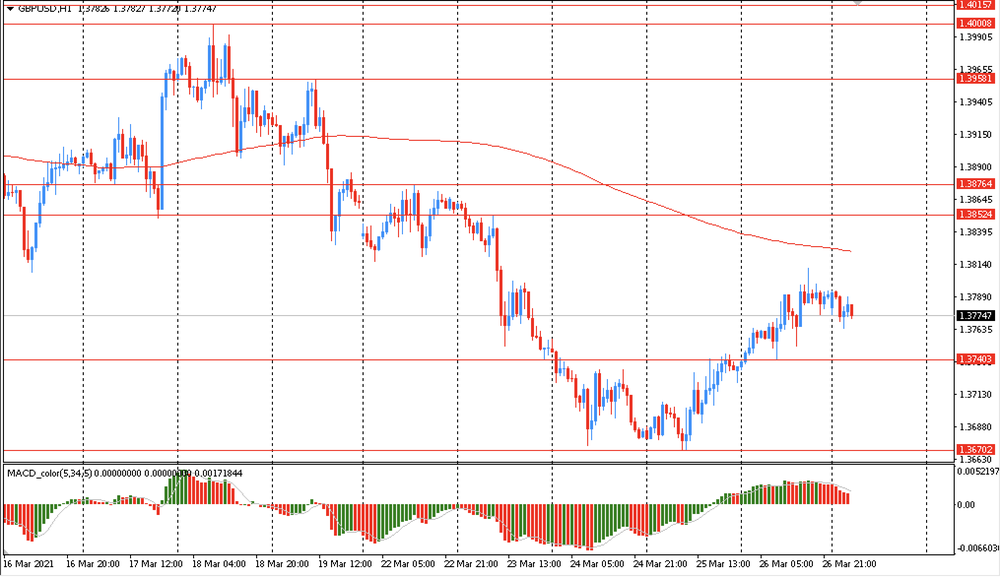Click the 22 Mar 21:00 time label
Image resolution: width=1000 pixels, height=577 pixels.
471,564
